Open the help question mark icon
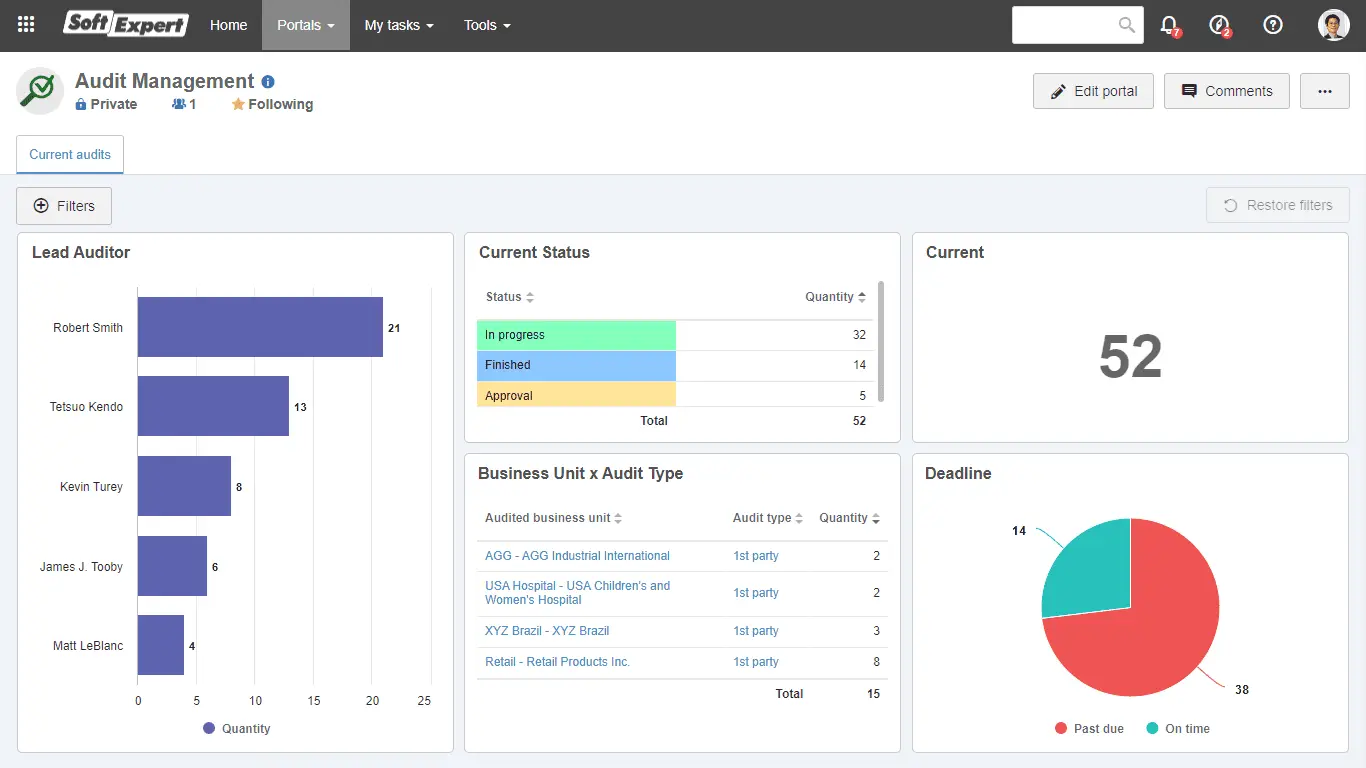 tap(1272, 25)
